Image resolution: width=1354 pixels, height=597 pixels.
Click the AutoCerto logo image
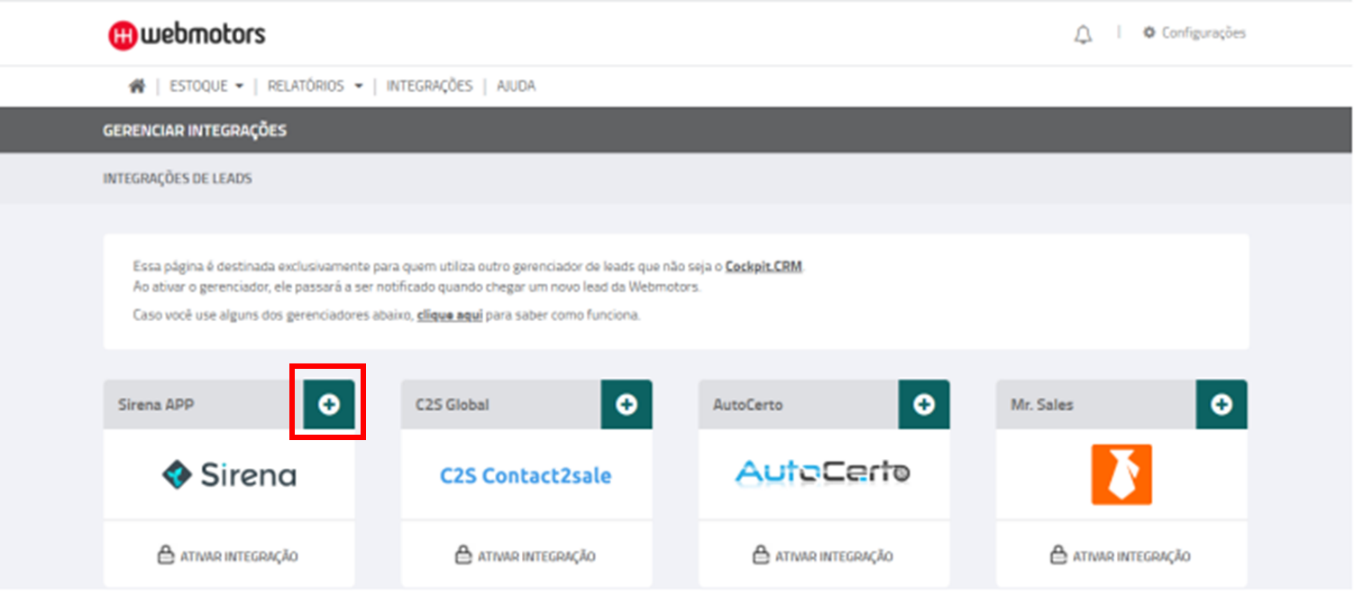[823, 472]
